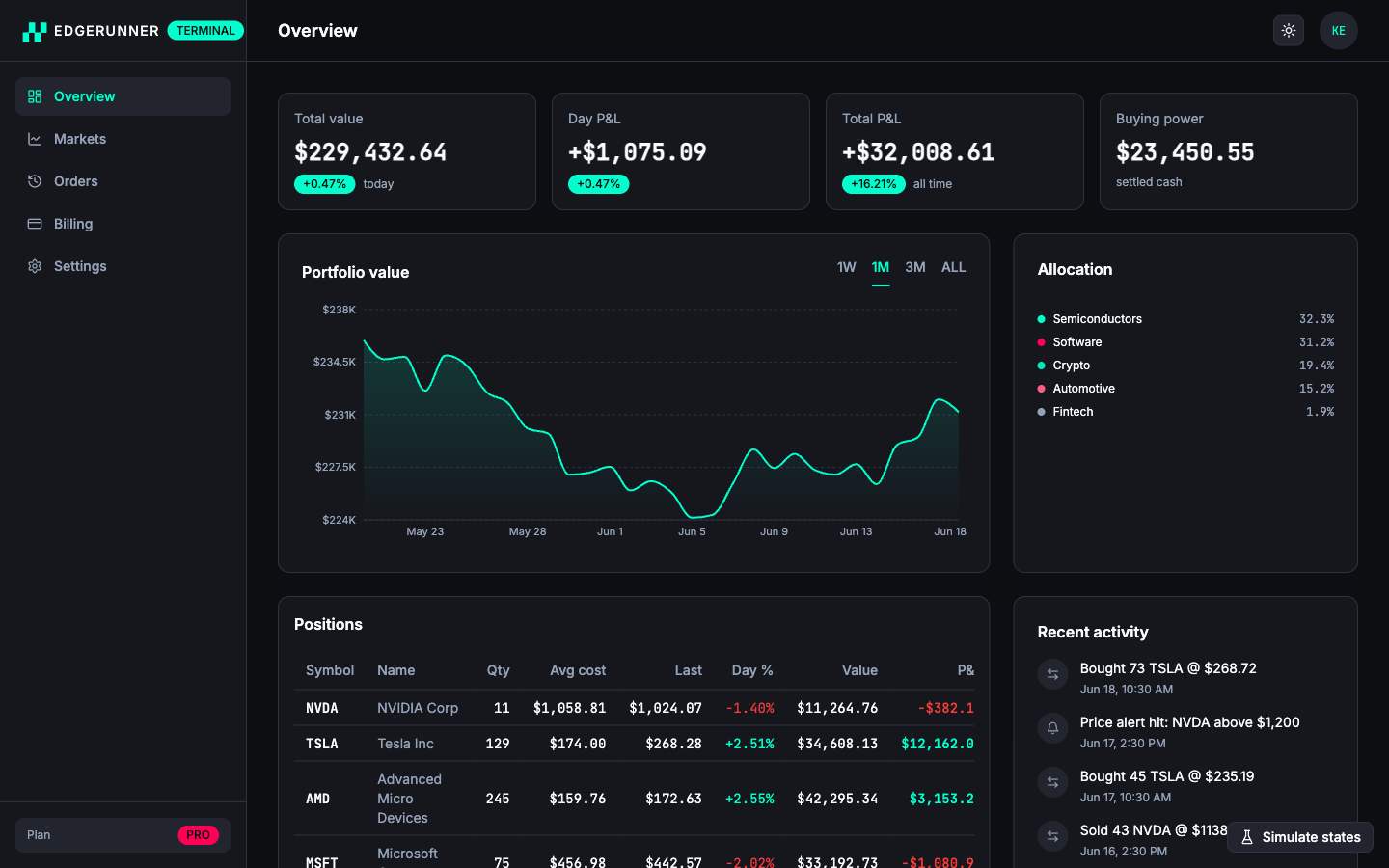Click TSLA value $34,608.13
Viewport: 1389px width, 868px height.
[837, 744]
